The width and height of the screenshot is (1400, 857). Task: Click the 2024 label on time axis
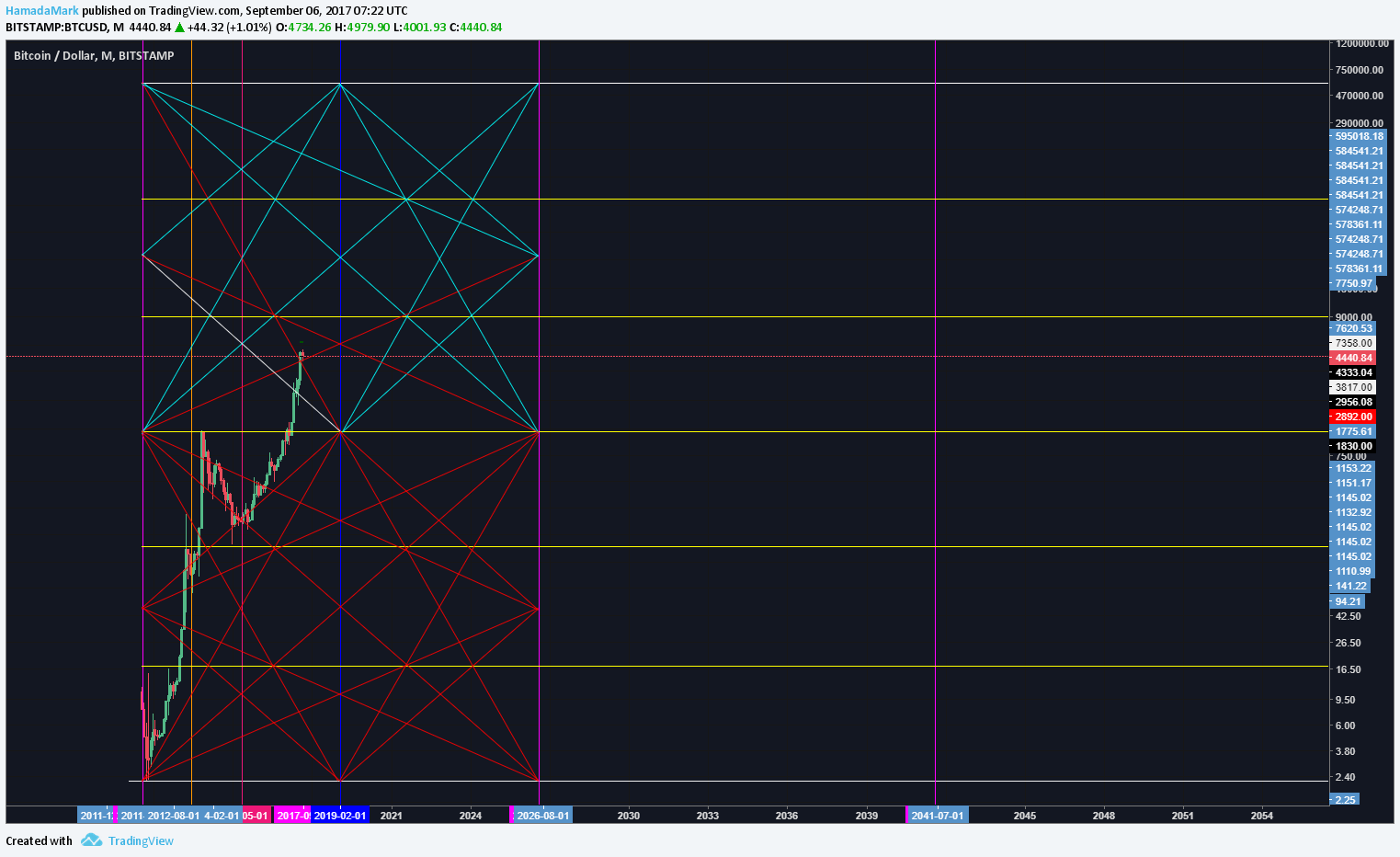coord(471,816)
